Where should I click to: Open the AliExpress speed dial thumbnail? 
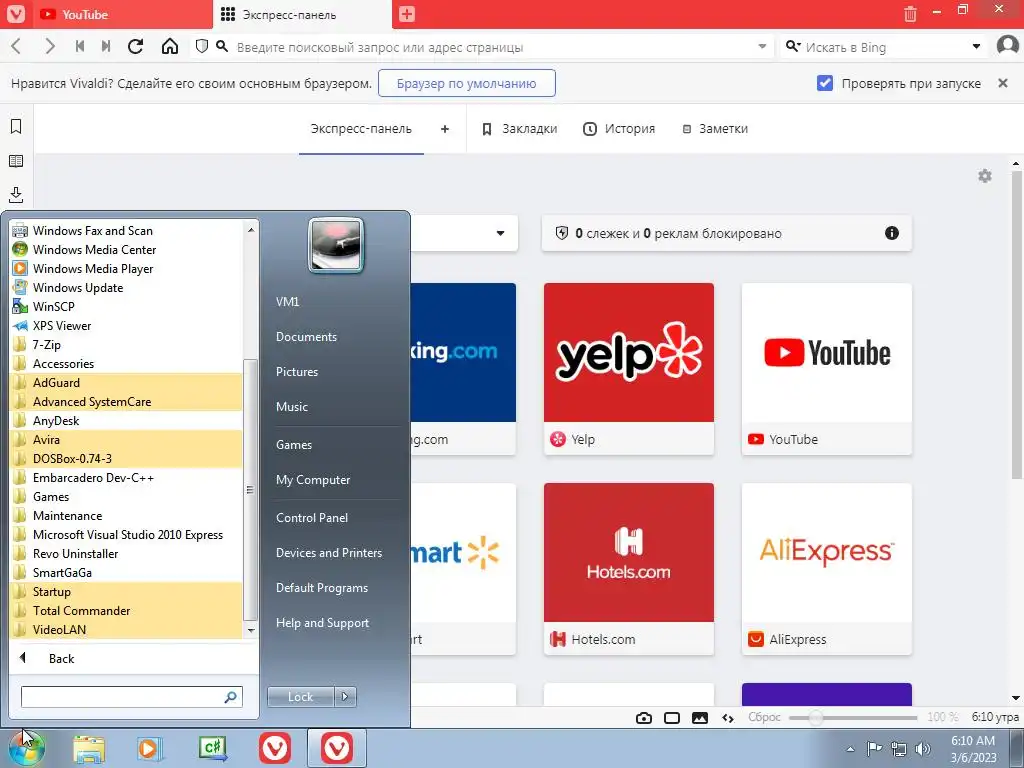point(826,569)
